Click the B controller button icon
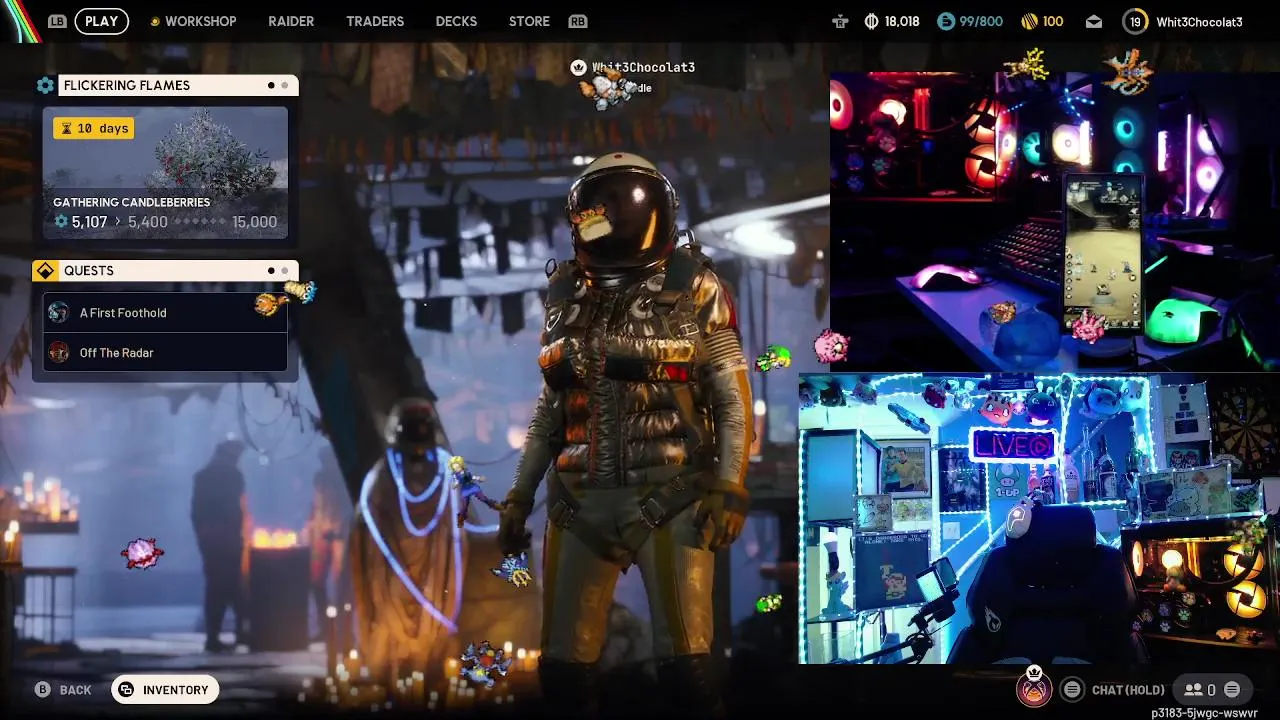Viewport: 1280px width, 720px height. (43, 690)
